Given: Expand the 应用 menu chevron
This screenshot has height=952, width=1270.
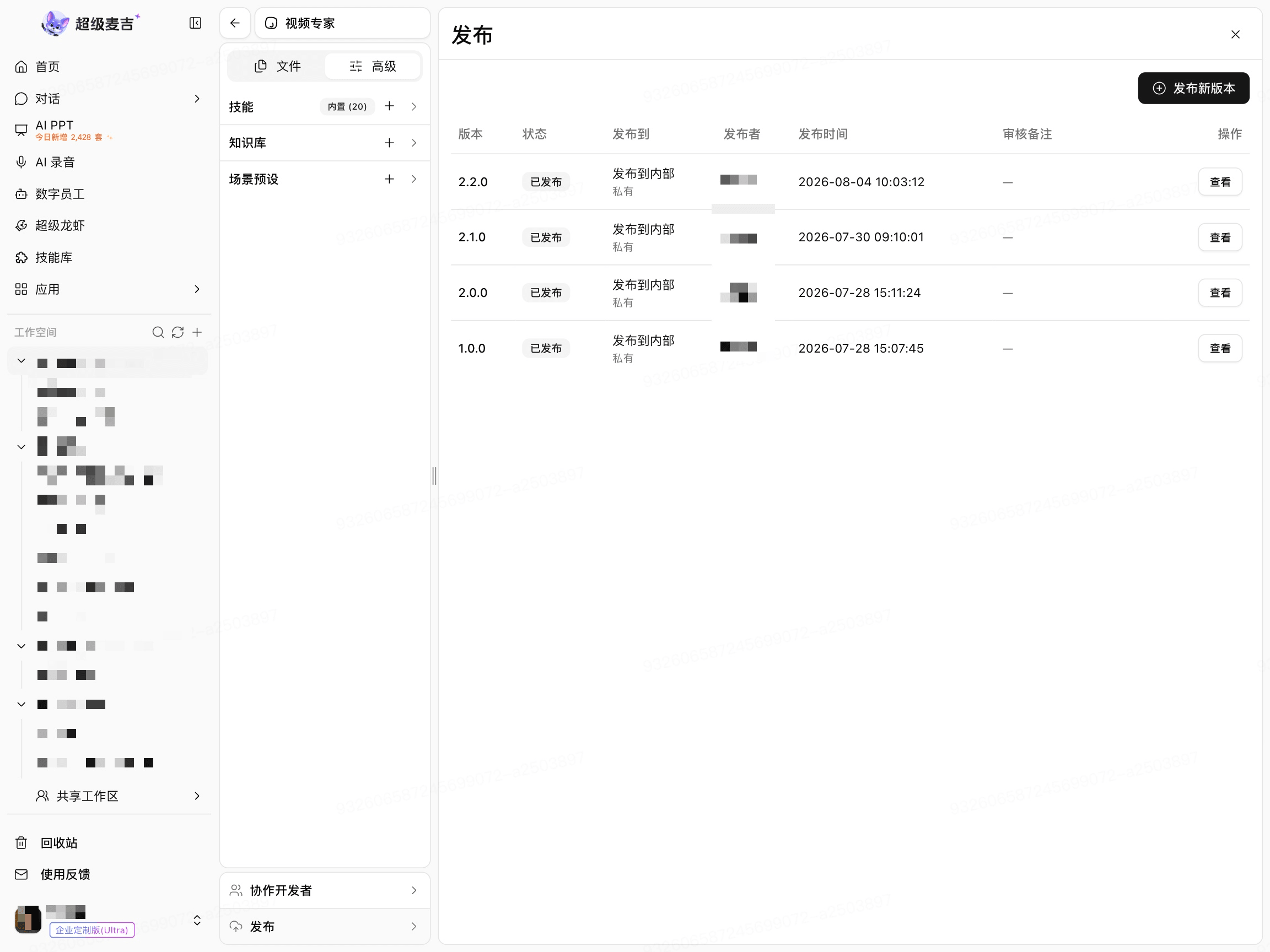Looking at the screenshot, I should [197, 289].
